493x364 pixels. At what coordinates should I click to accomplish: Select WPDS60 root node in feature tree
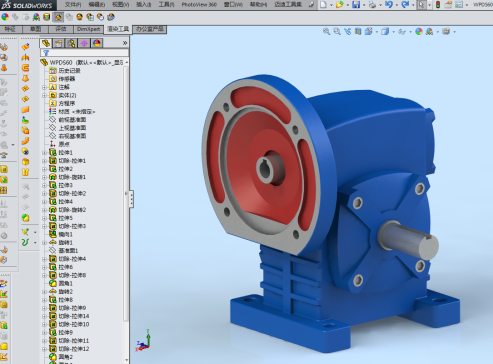83,62
